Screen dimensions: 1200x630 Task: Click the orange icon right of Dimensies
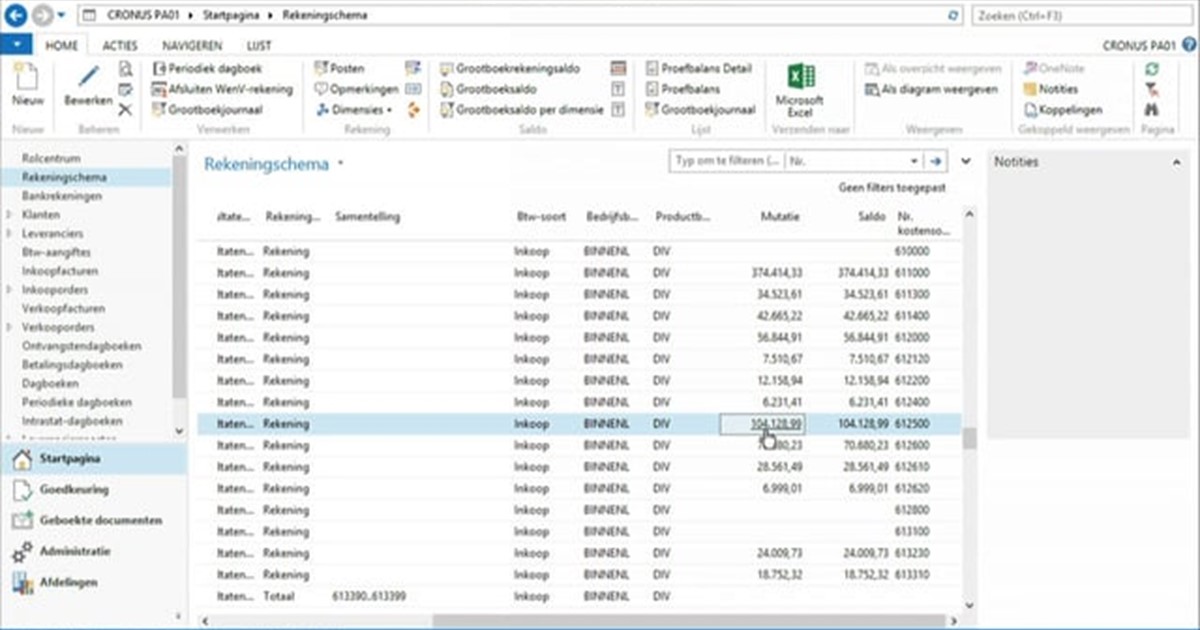coord(413,110)
